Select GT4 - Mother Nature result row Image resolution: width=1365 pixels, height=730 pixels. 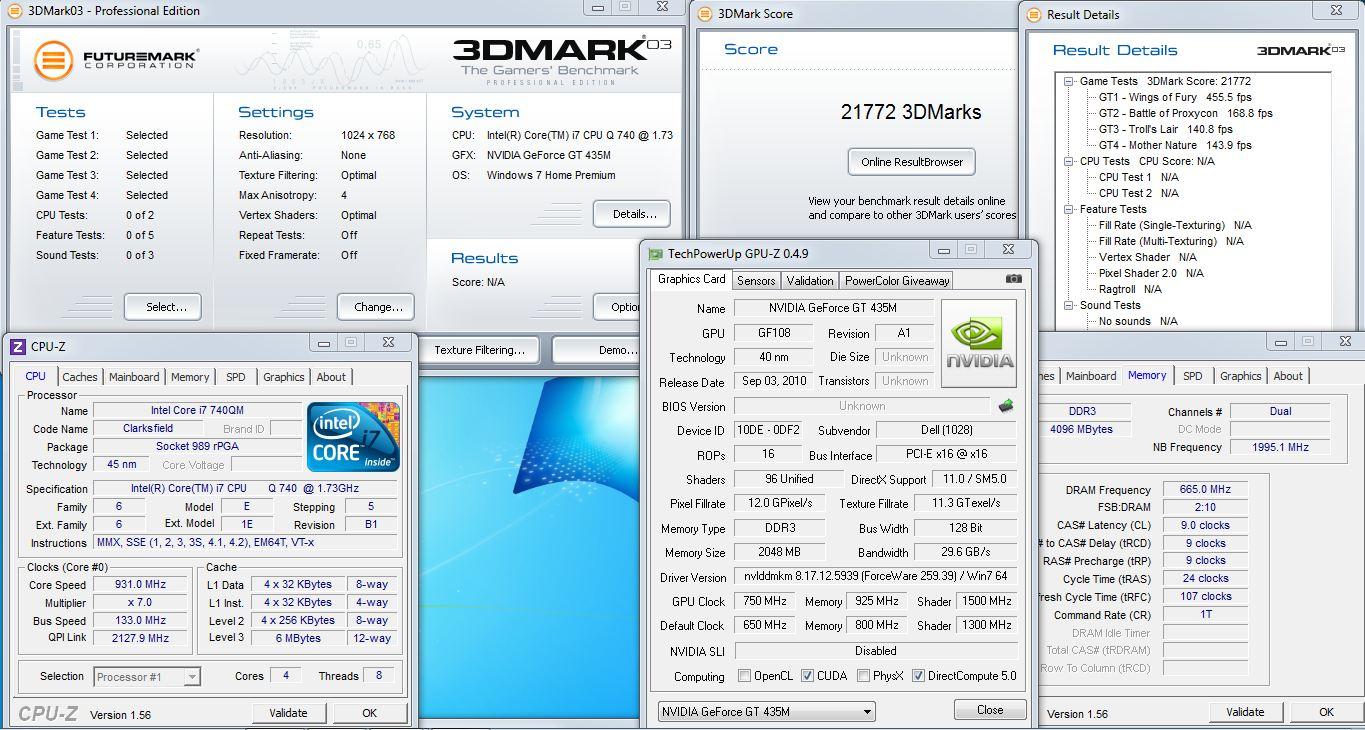point(1175,145)
